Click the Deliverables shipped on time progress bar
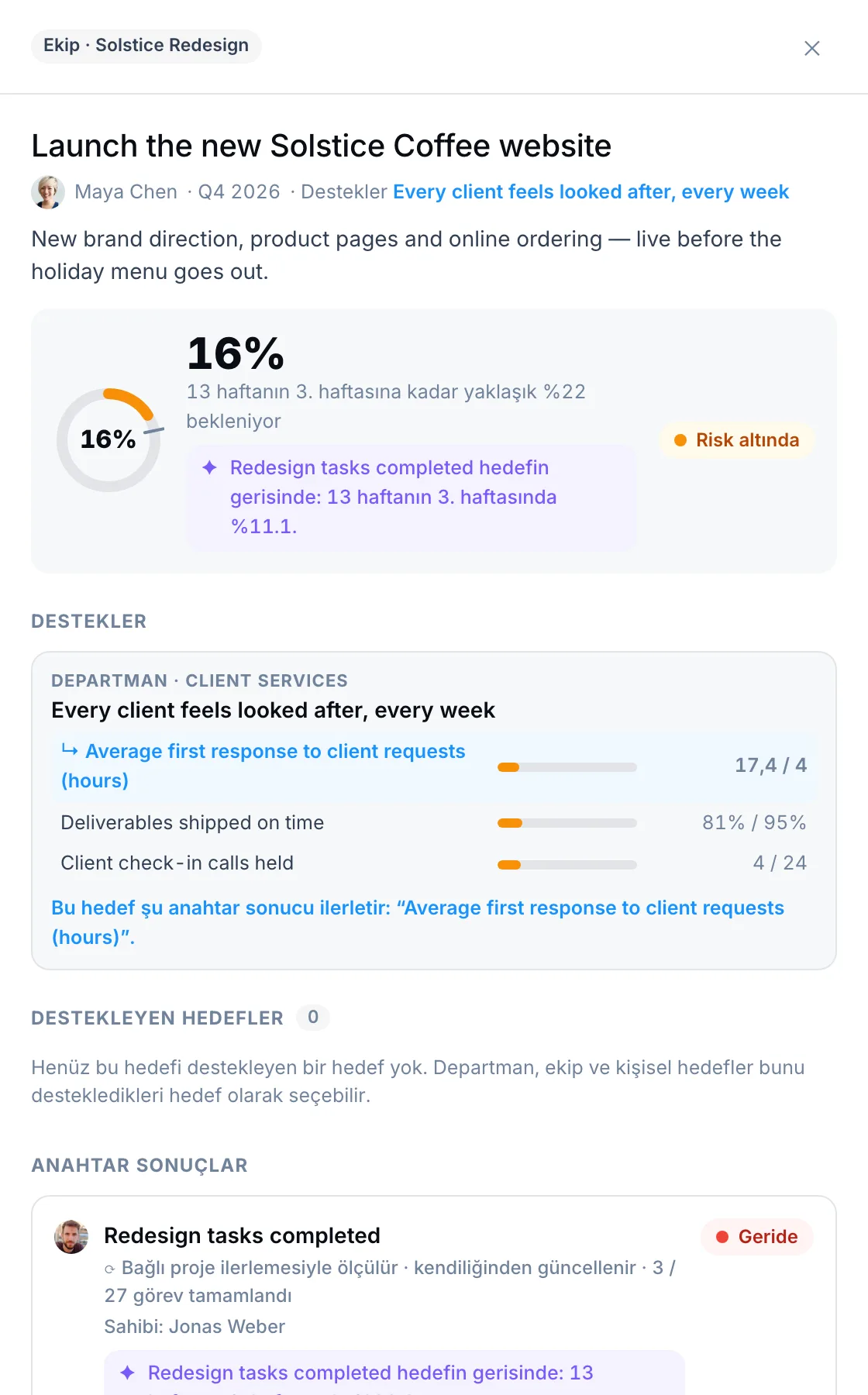This screenshot has width=868, height=1395. pos(567,823)
